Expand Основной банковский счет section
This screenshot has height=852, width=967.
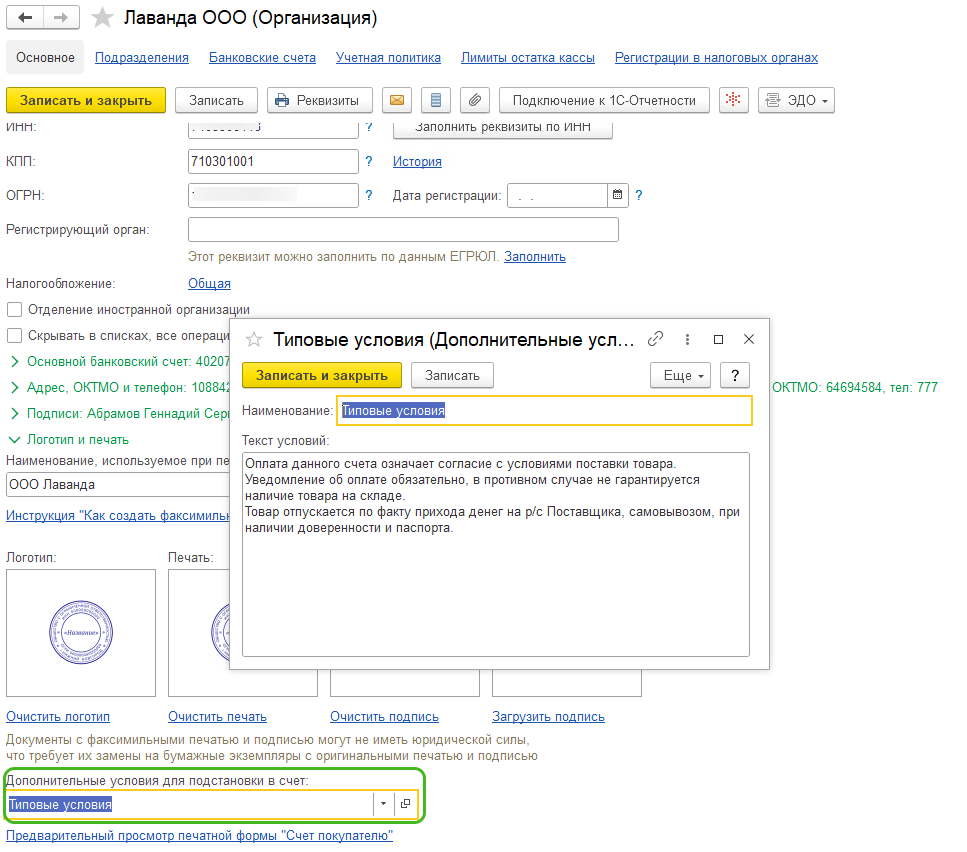coord(15,362)
